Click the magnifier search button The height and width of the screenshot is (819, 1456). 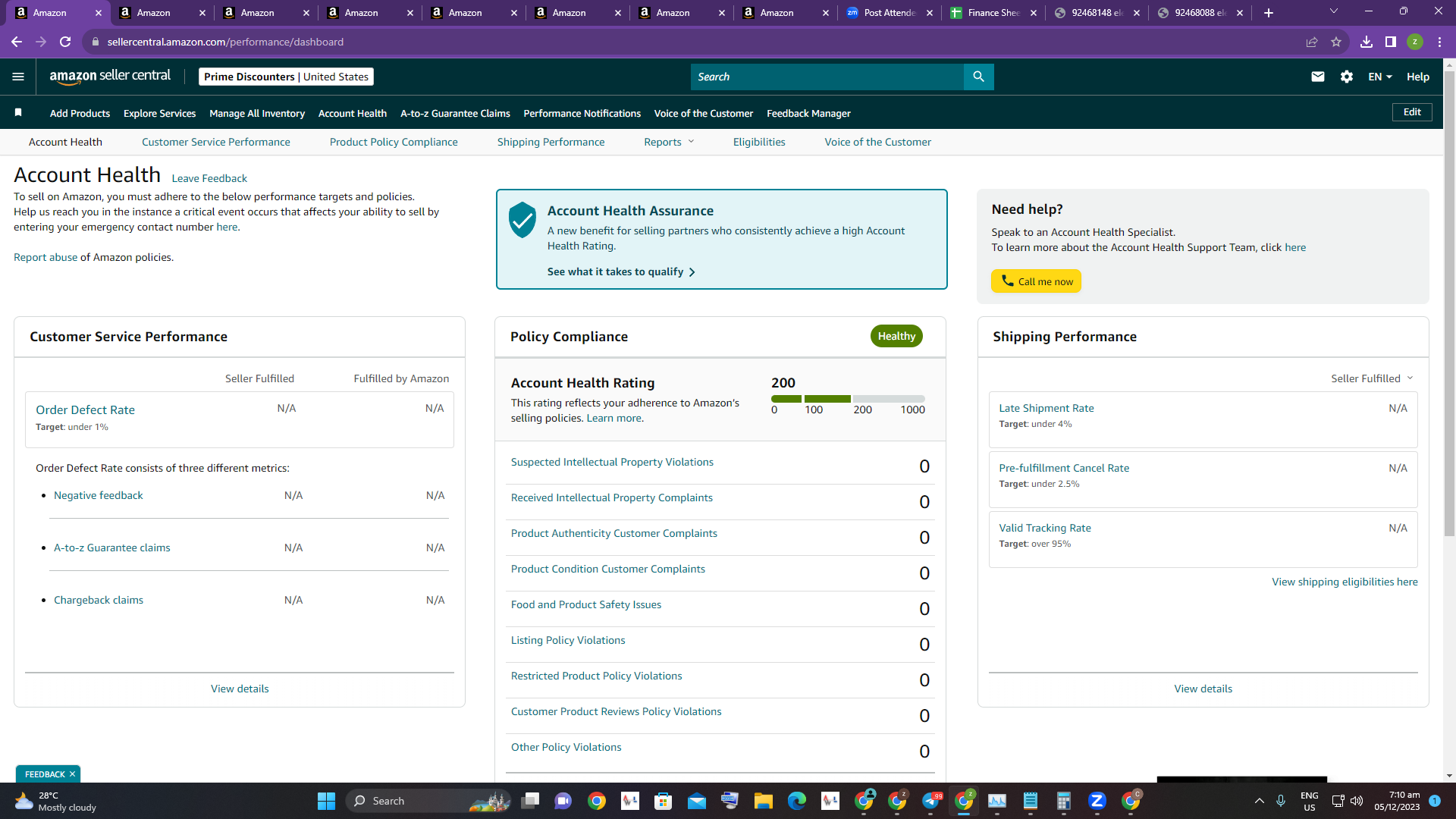(x=978, y=77)
